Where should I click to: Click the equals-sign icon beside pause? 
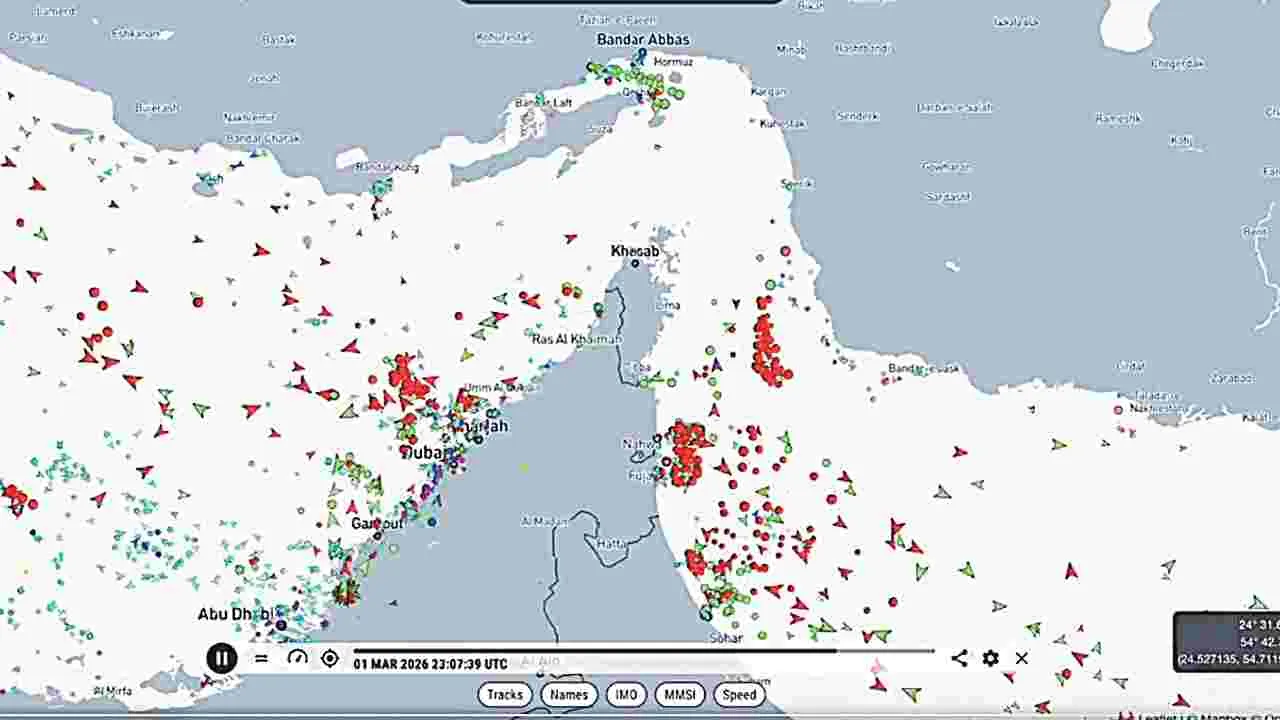click(x=261, y=658)
